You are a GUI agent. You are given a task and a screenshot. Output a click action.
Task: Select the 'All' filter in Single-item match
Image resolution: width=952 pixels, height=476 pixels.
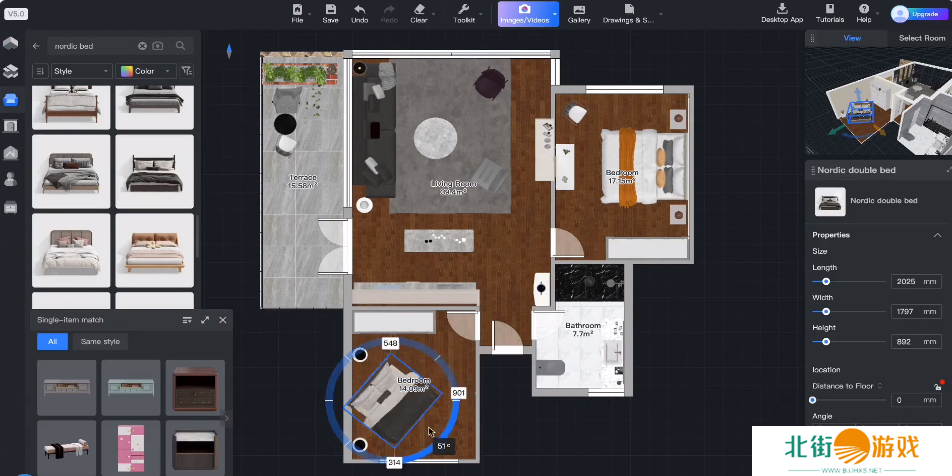(52, 342)
